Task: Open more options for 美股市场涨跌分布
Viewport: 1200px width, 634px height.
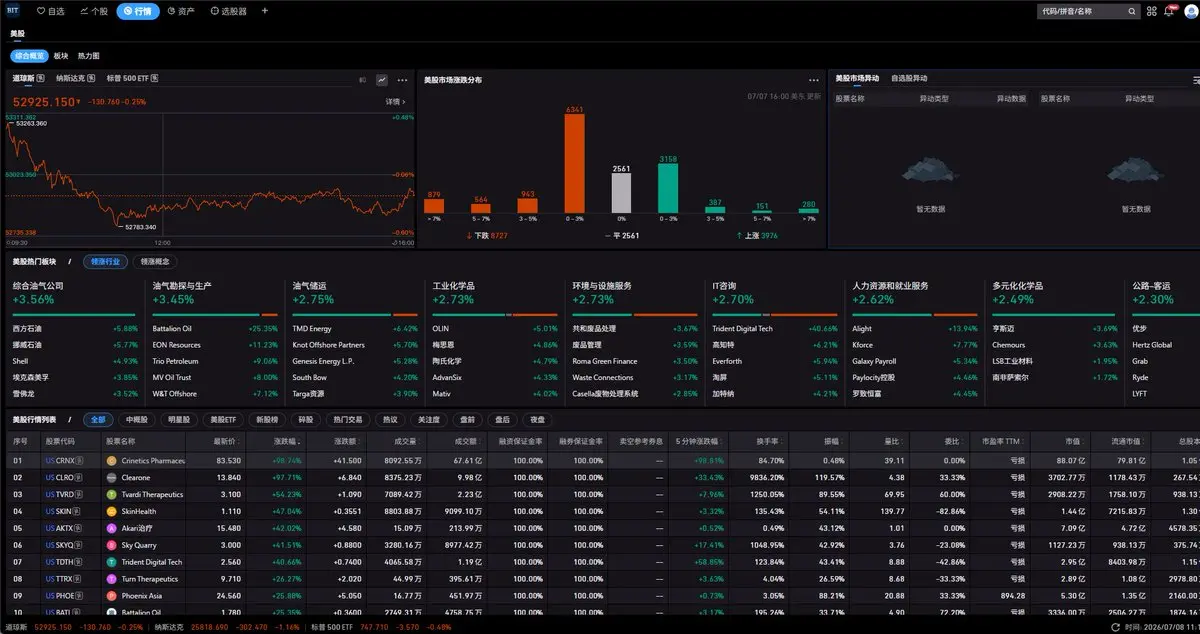Action: pos(814,80)
